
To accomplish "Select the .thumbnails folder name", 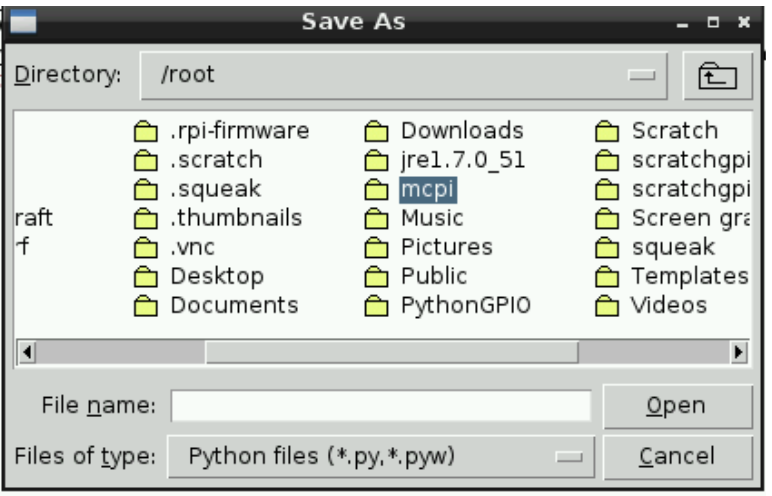I will (236, 218).
